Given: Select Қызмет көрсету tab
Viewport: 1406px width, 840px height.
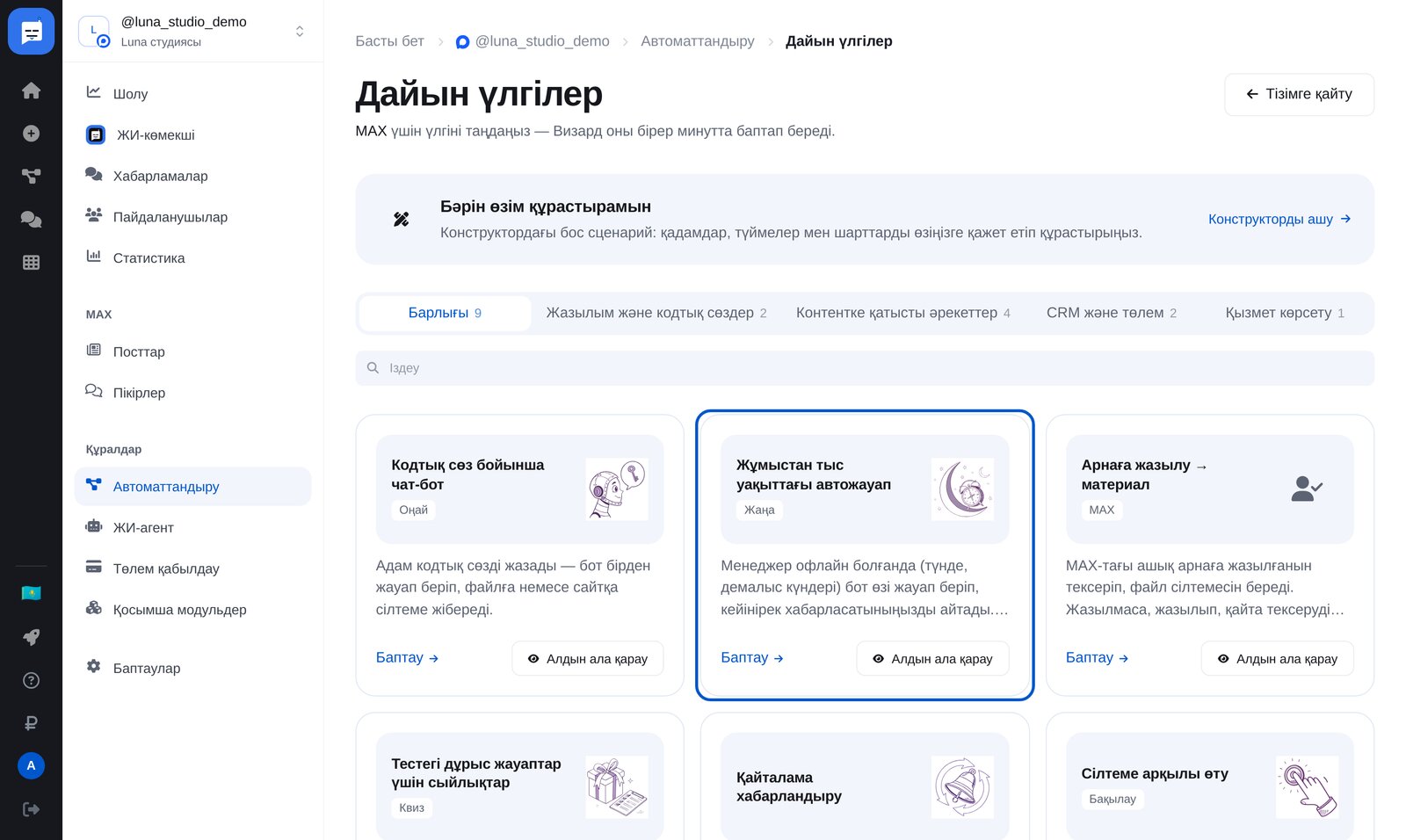Looking at the screenshot, I should coord(1285,313).
